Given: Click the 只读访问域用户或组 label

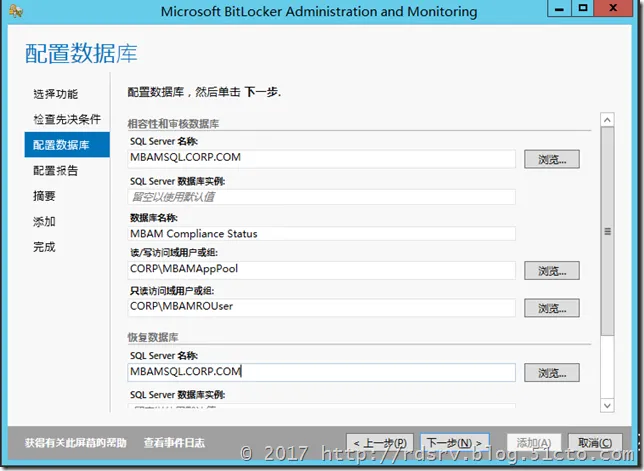Looking at the screenshot, I should click(x=172, y=291).
